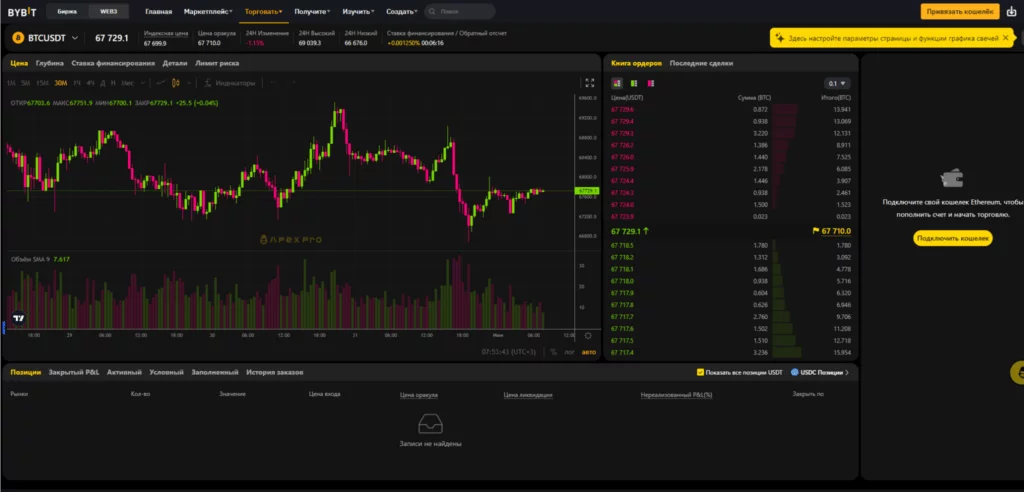This screenshot has height=492, width=1024.
Task: Click the USDC coin icon
Action: (795, 372)
